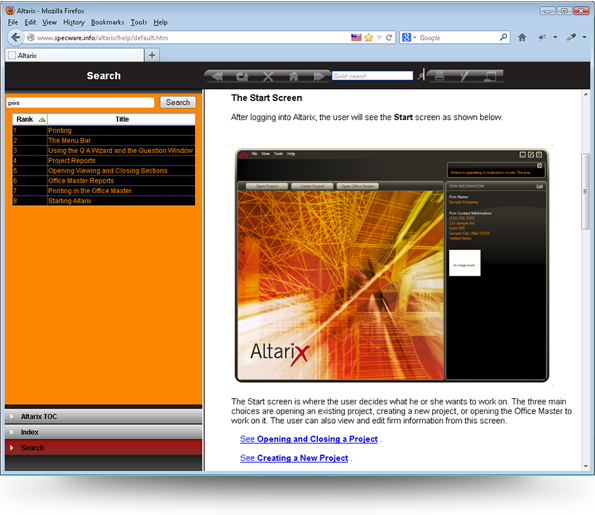Click the help toolbar highlighter icon
595x515 pixels.
click(x=464, y=76)
